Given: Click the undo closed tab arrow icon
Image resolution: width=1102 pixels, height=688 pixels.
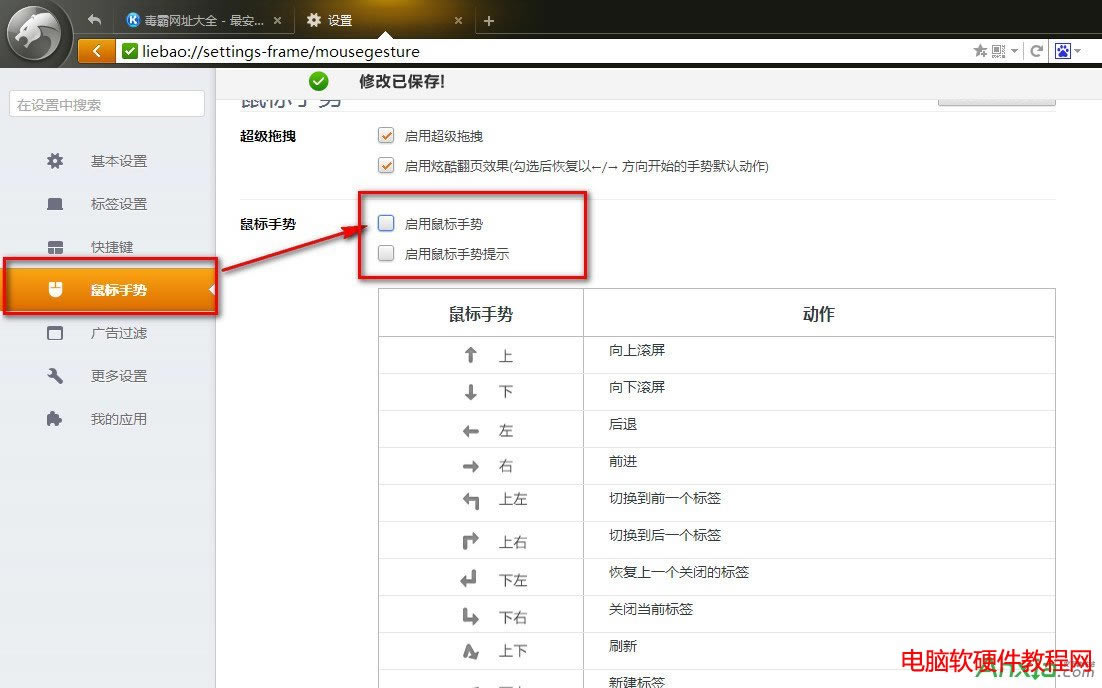Looking at the screenshot, I should point(95,20).
